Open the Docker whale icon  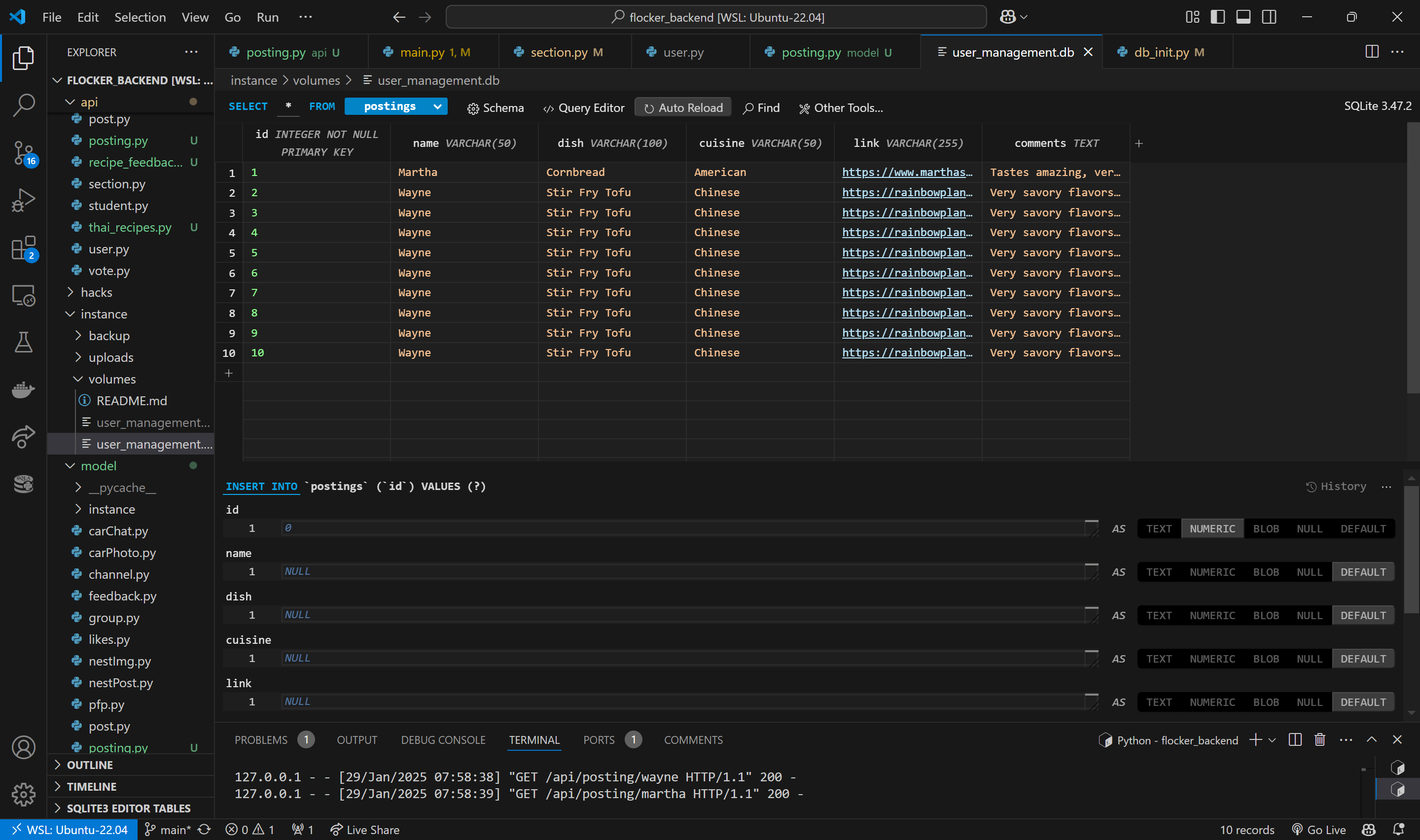point(23,389)
